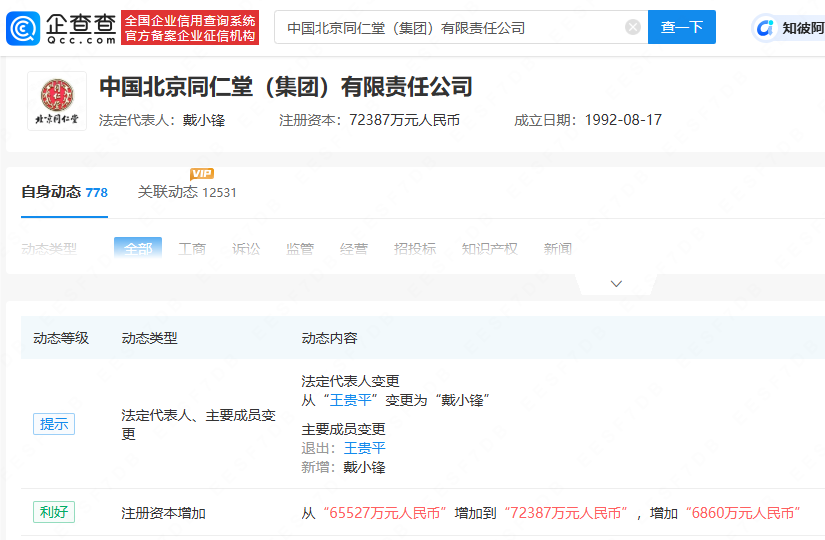The height and width of the screenshot is (540, 825).
Task: Select the 工商 filter option
Action: coord(192,248)
